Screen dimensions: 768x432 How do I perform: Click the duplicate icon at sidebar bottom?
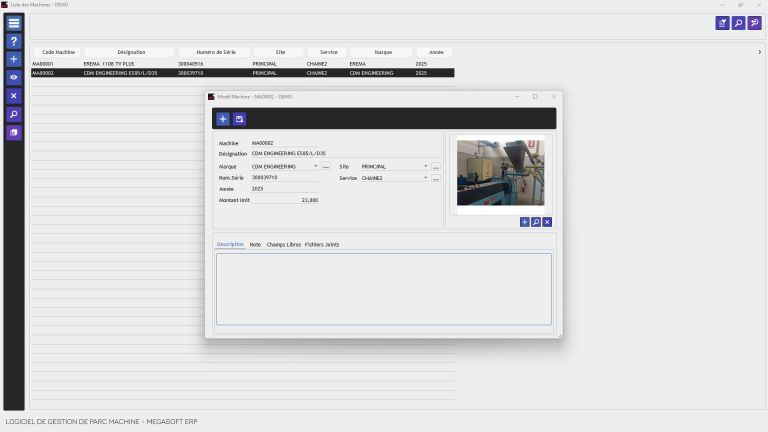pos(14,132)
